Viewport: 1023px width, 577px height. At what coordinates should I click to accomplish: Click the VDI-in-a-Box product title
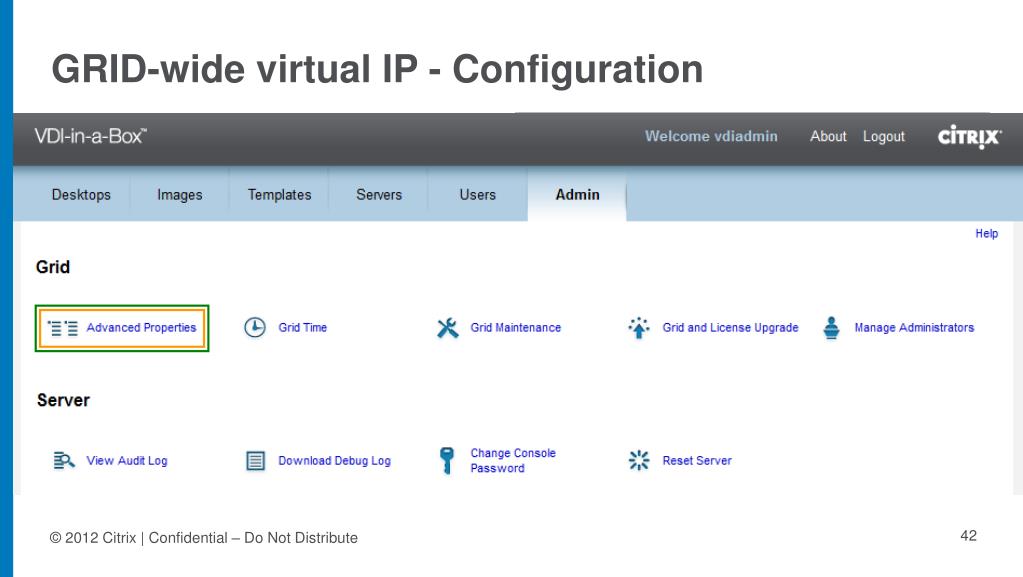90,136
